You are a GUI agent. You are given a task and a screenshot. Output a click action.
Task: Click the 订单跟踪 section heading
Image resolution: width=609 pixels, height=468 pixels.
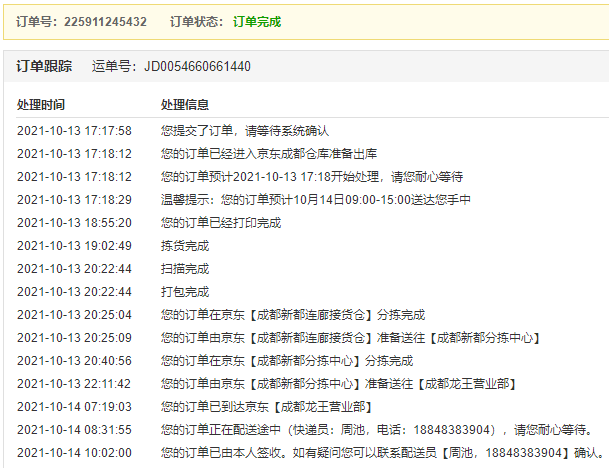point(44,66)
